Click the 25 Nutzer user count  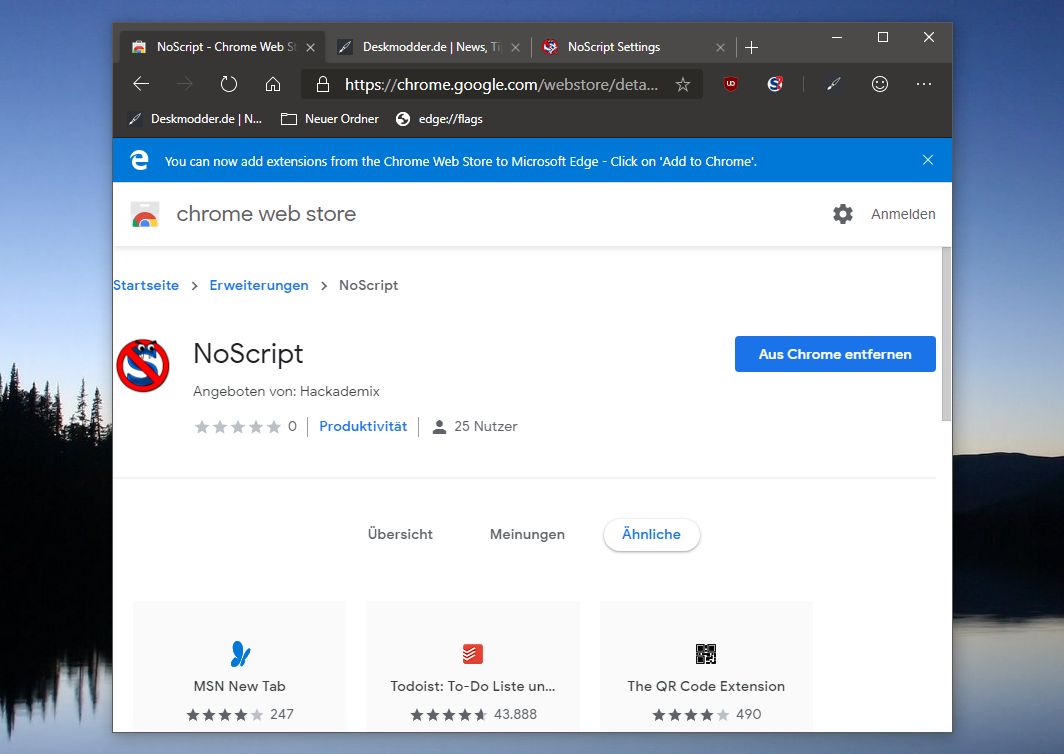475,426
